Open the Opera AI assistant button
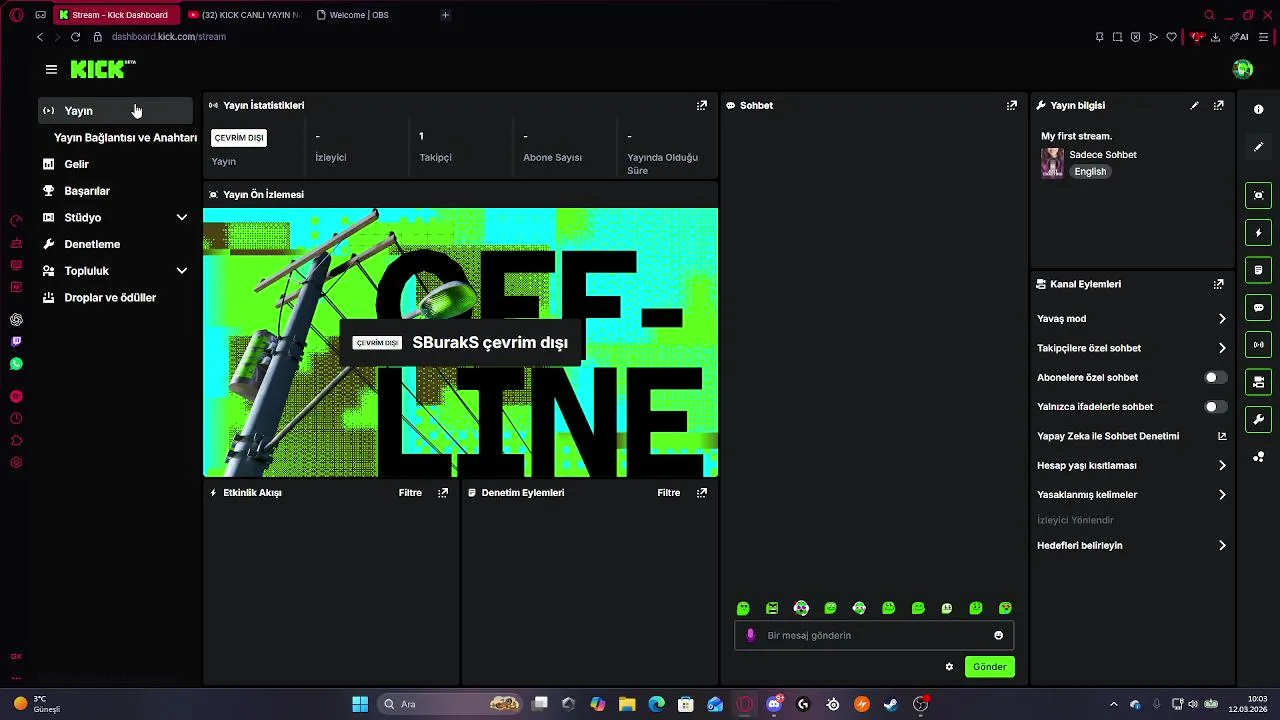The width and height of the screenshot is (1280, 720). pyautogui.click(x=1240, y=37)
